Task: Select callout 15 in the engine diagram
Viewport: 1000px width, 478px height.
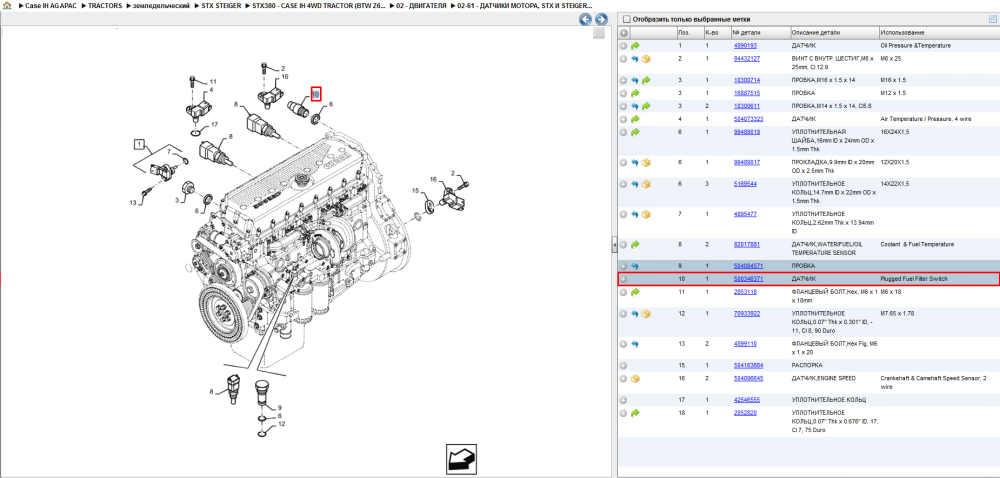Action: (415, 191)
